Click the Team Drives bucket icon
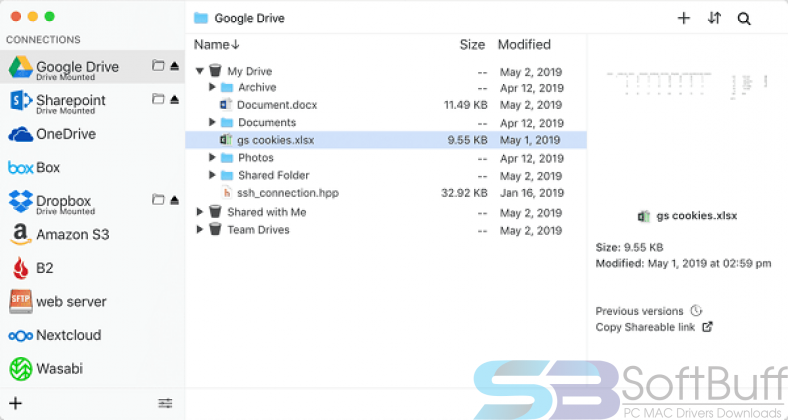788x420 pixels. tap(215, 229)
